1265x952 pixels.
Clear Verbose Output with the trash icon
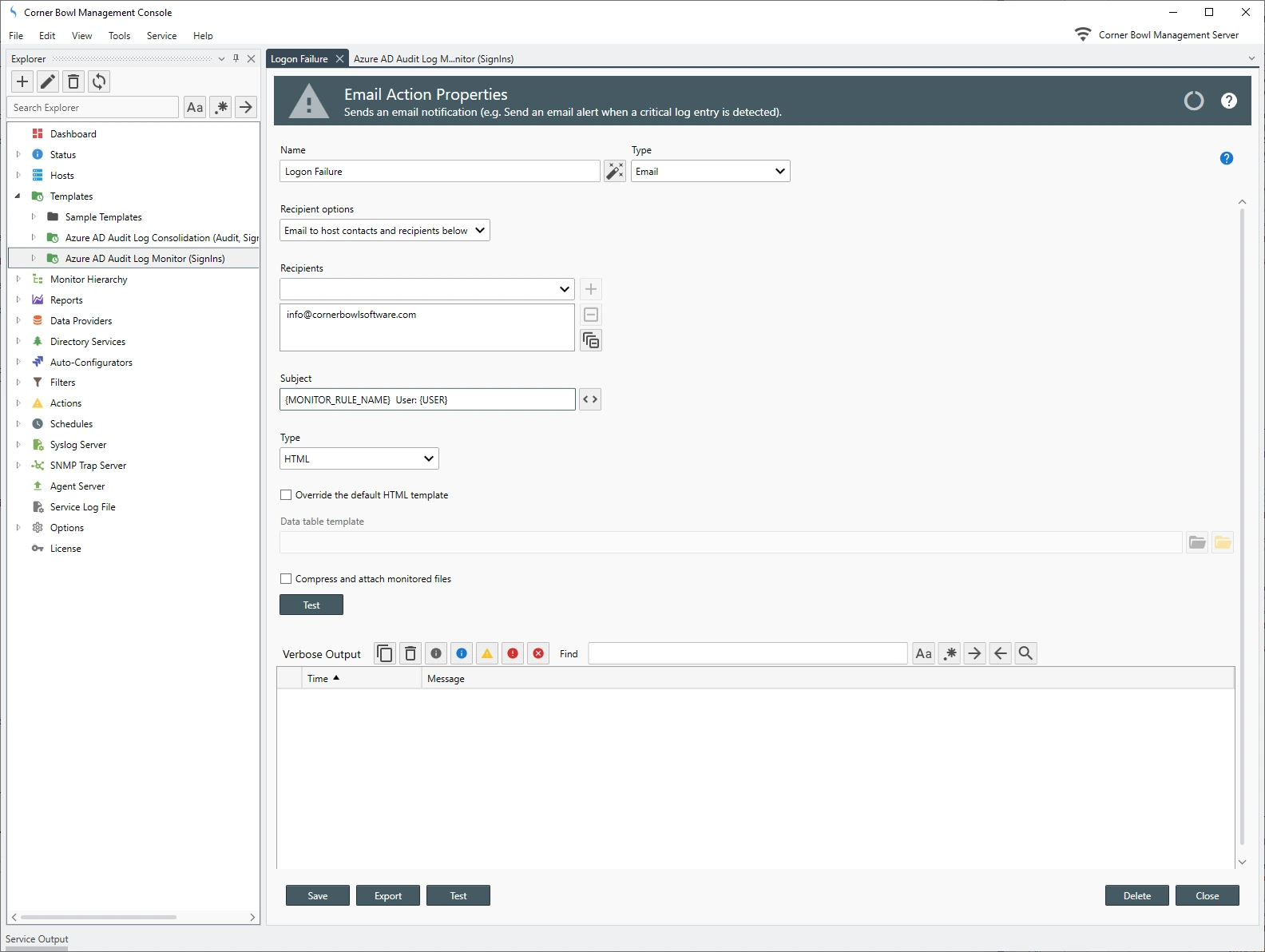[x=410, y=653]
